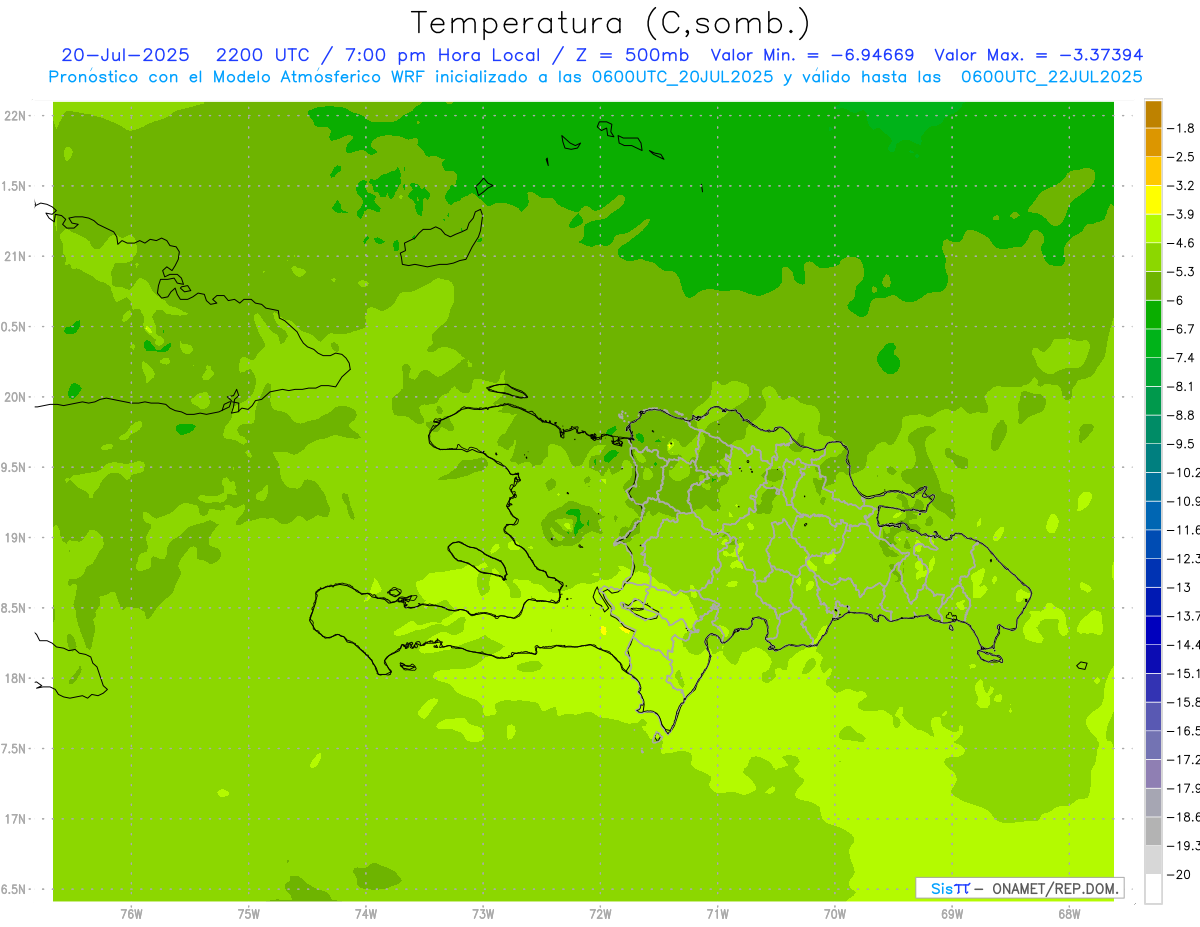The image size is (1200, 927).
Task: Click the -15.8 legend value
Action: click(1185, 702)
